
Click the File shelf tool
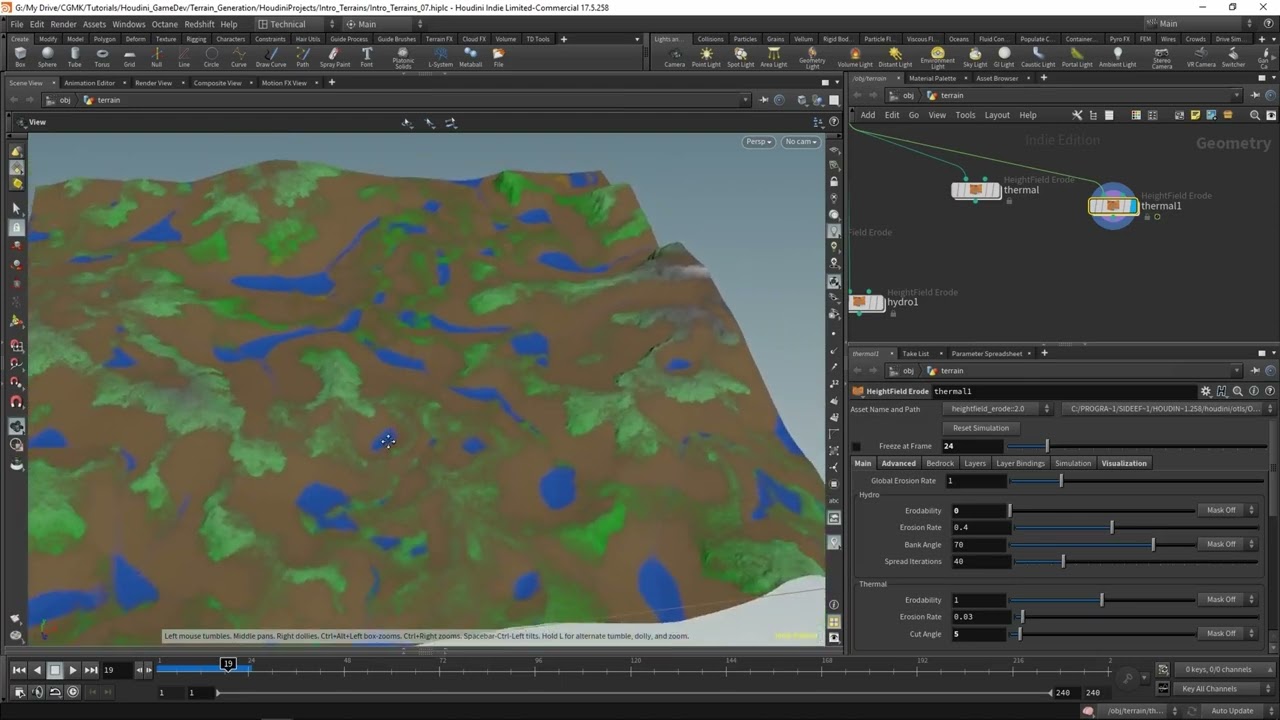coord(498,57)
